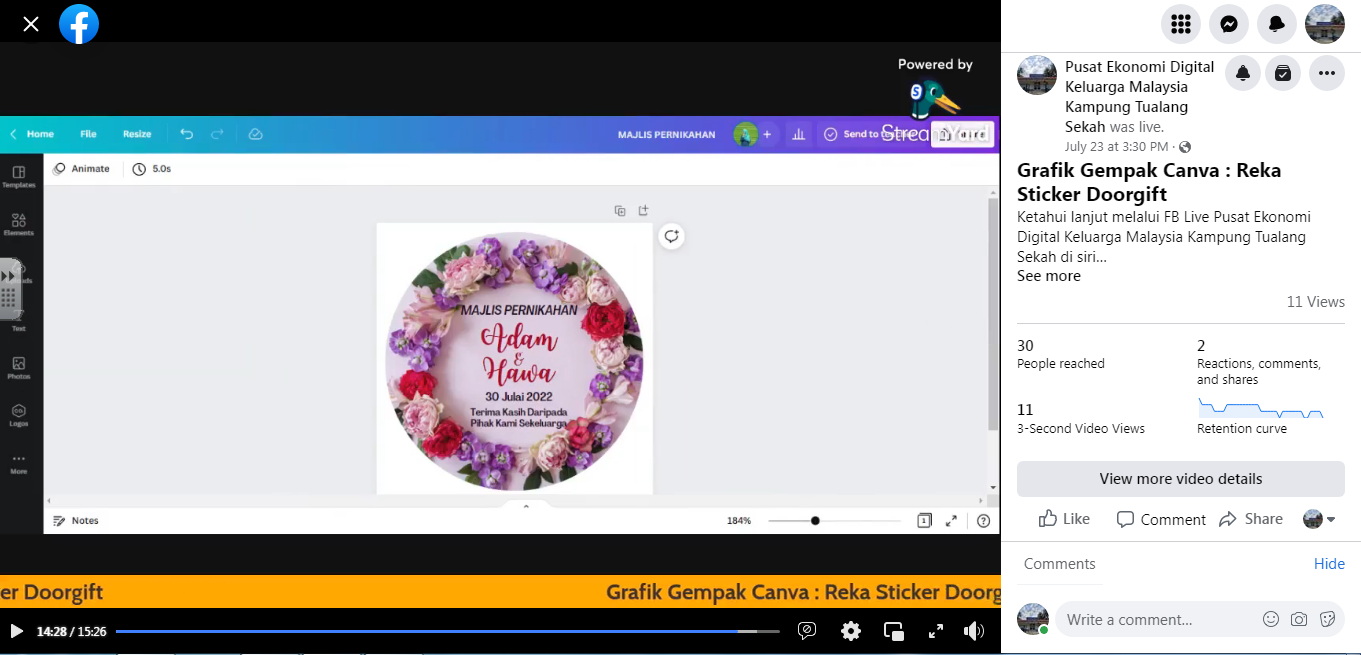This screenshot has height=655, width=1361.
Task: Click the save video icon on post
Action: click(1283, 73)
